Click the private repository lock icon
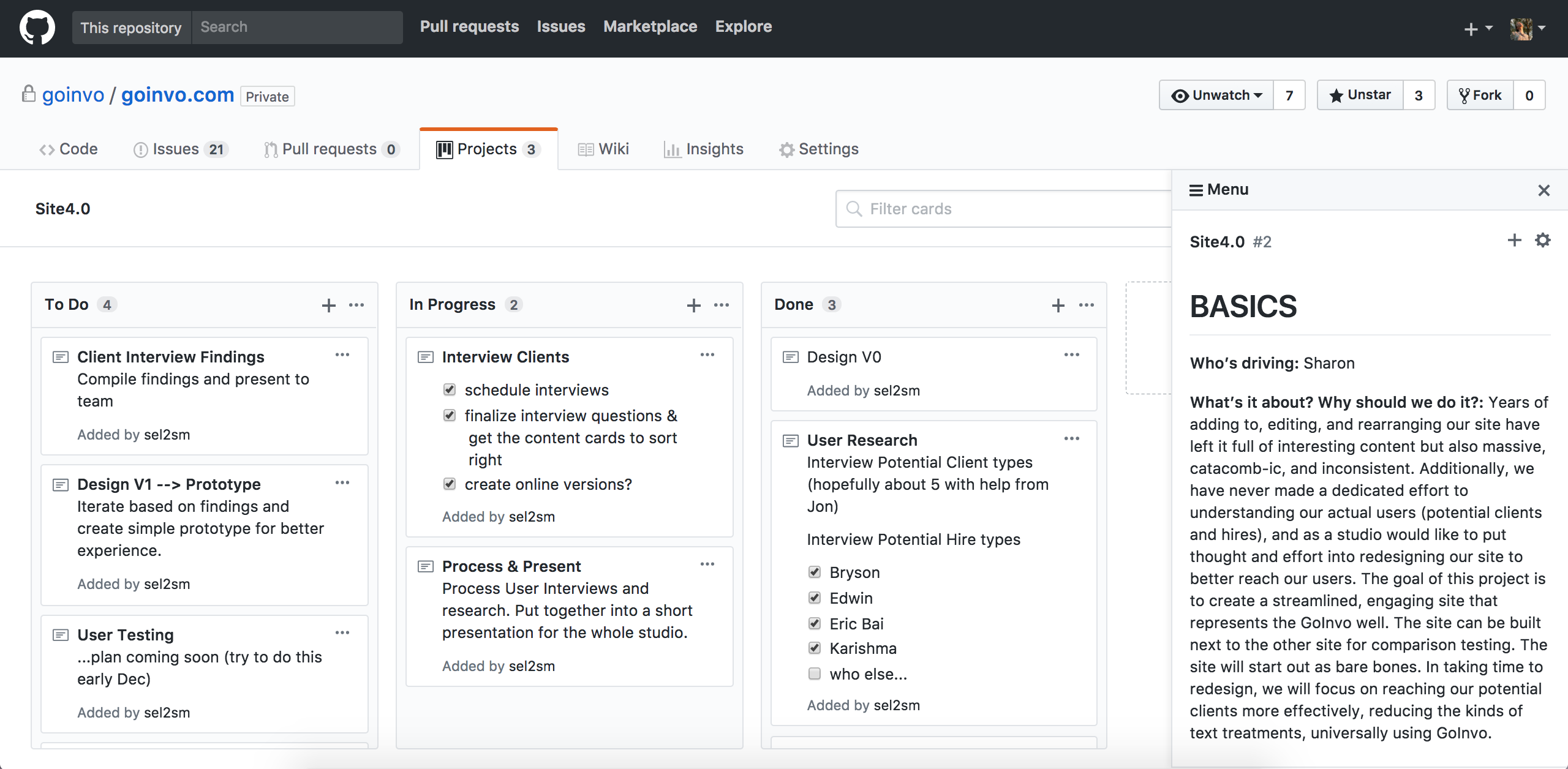 [x=28, y=94]
